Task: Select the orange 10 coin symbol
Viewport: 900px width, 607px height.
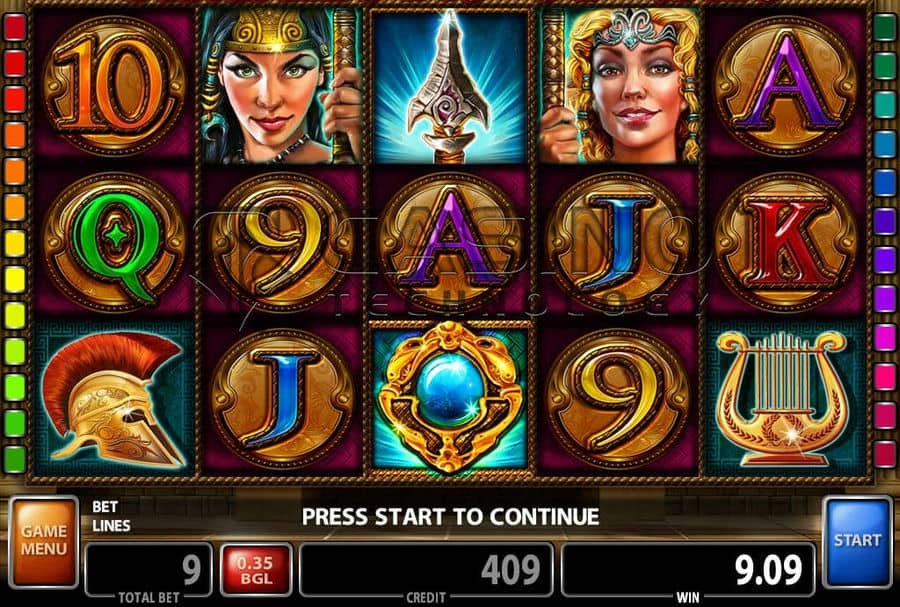Action: click(x=114, y=86)
